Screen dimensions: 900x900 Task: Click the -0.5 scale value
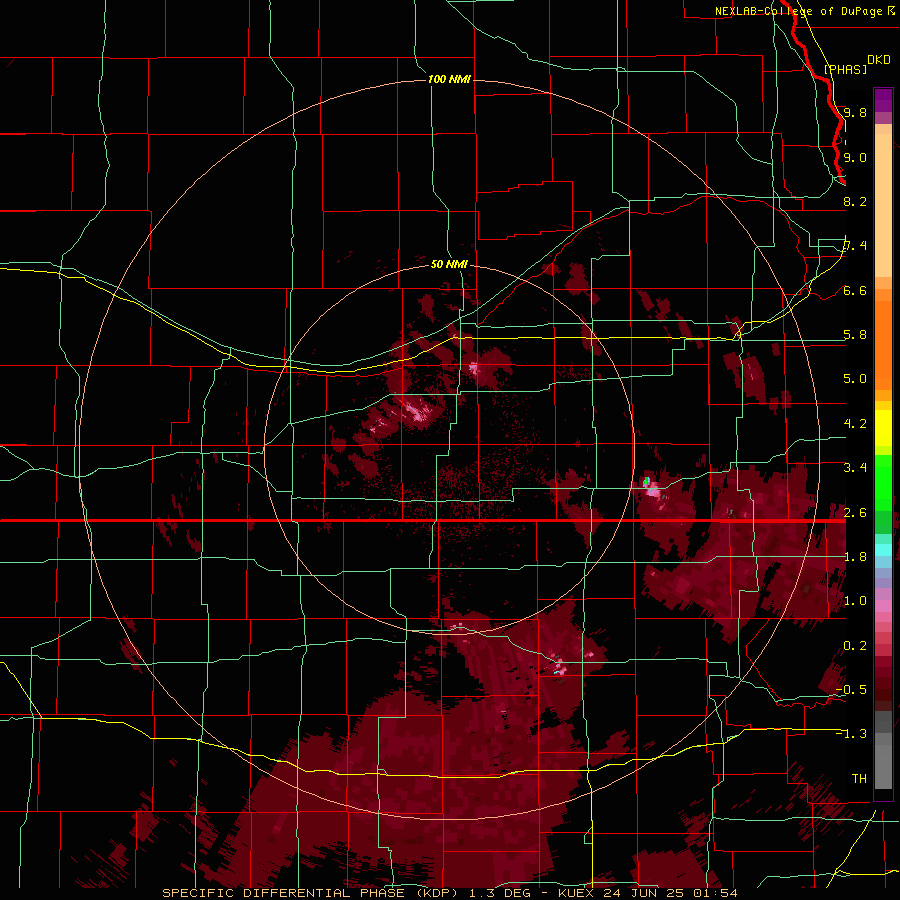851,689
